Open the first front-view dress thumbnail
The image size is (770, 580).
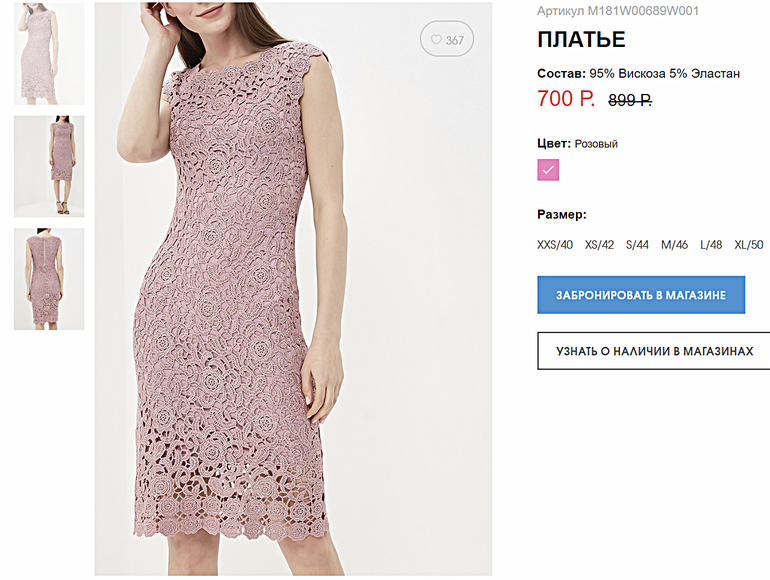pos(49,53)
